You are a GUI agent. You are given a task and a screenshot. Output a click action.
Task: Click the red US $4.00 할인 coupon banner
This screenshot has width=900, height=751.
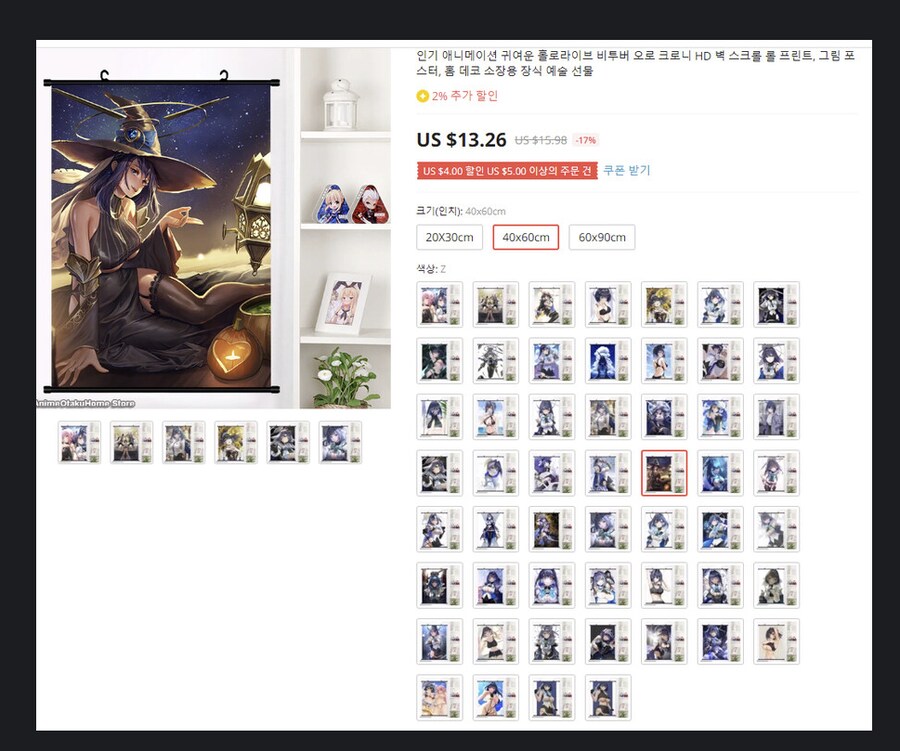coord(507,171)
